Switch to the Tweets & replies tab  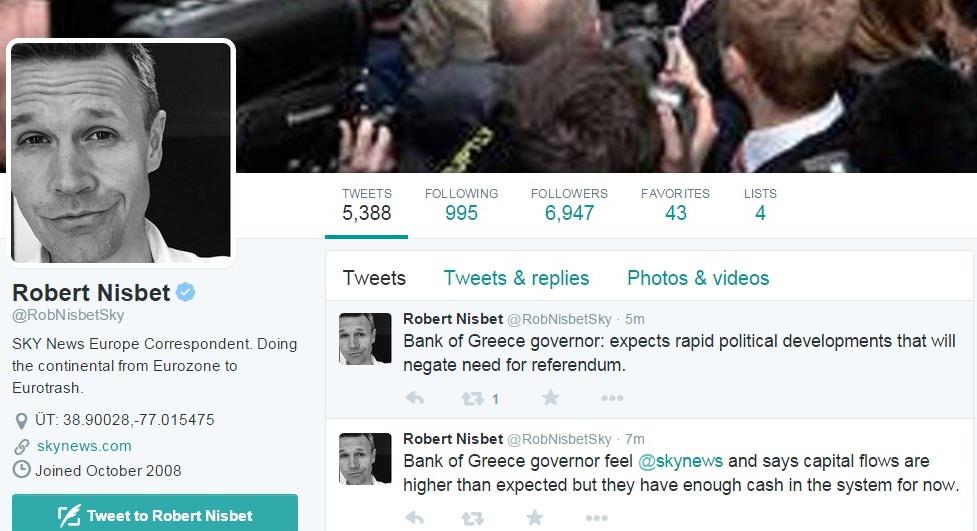[516, 278]
